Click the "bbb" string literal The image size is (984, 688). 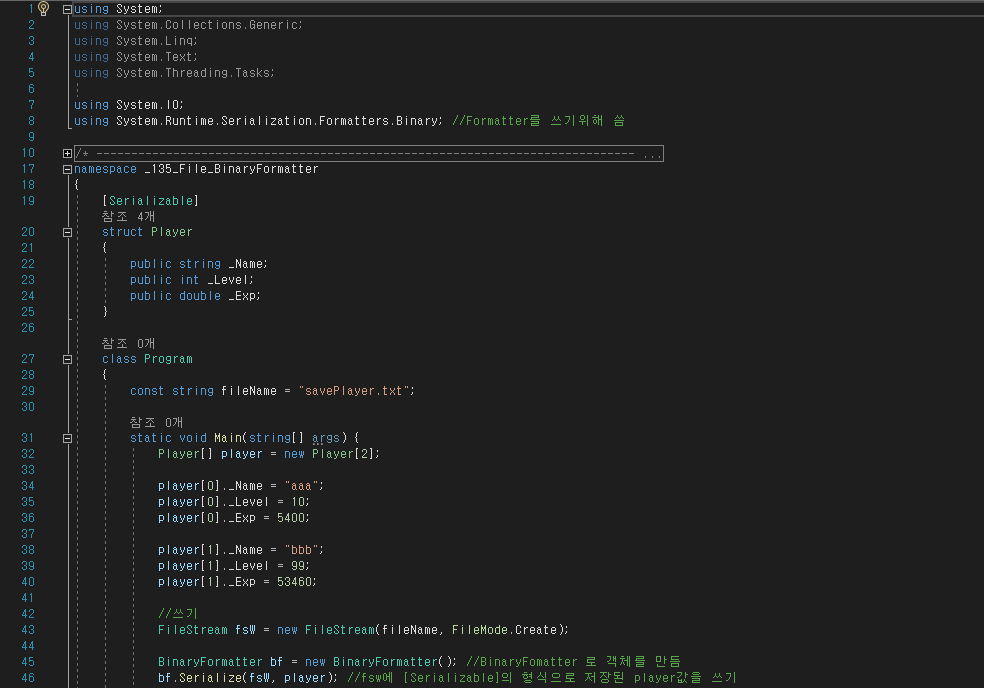coord(302,550)
